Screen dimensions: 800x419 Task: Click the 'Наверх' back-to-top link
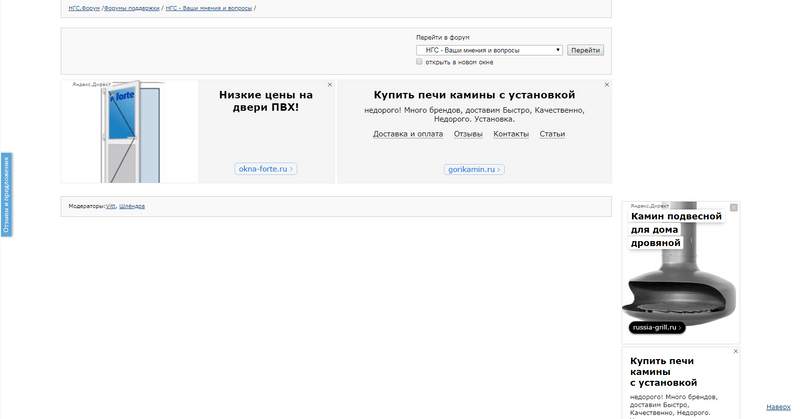click(x=777, y=407)
